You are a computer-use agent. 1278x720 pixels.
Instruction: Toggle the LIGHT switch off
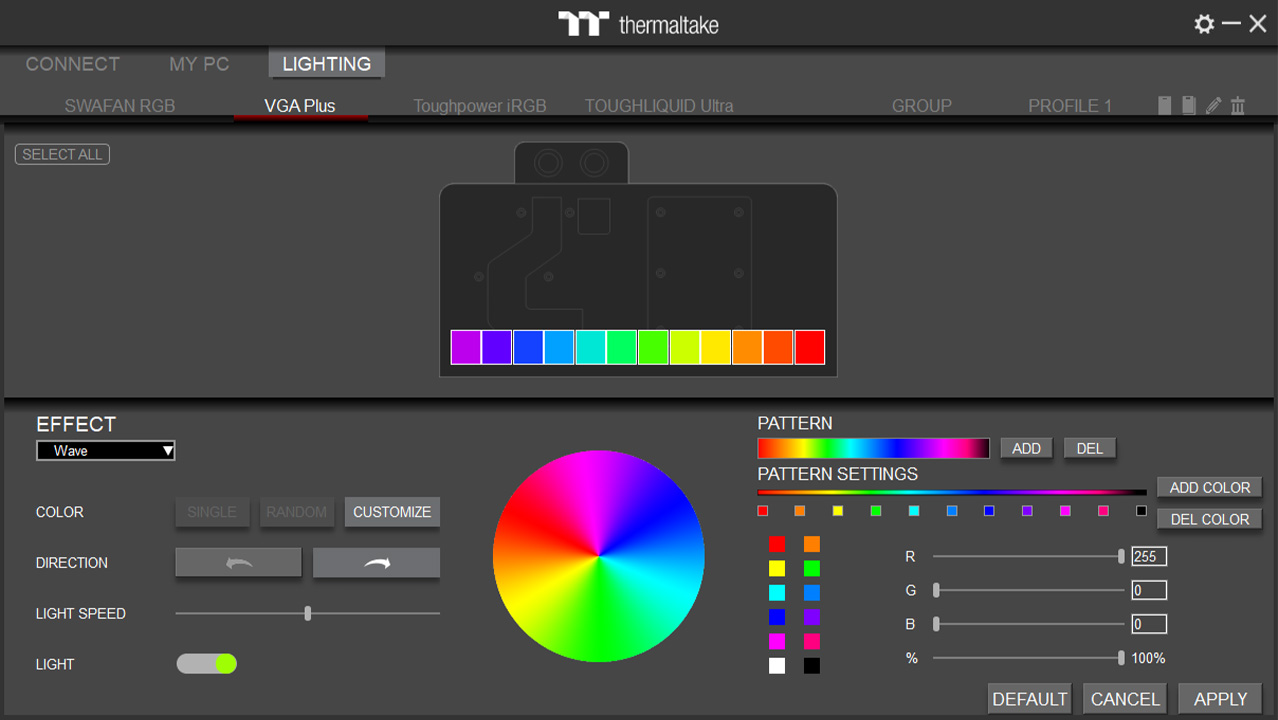pyautogui.click(x=207, y=663)
